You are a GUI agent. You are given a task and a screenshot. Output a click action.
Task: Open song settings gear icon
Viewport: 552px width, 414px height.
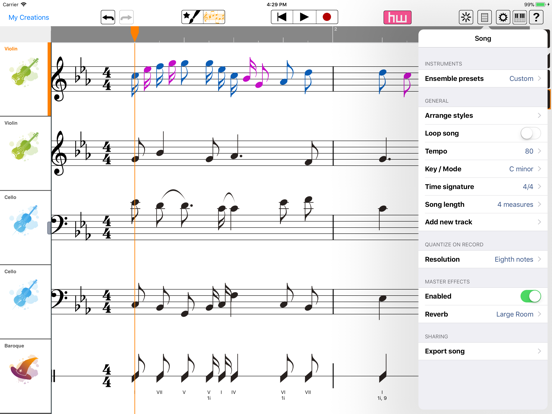(503, 17)
